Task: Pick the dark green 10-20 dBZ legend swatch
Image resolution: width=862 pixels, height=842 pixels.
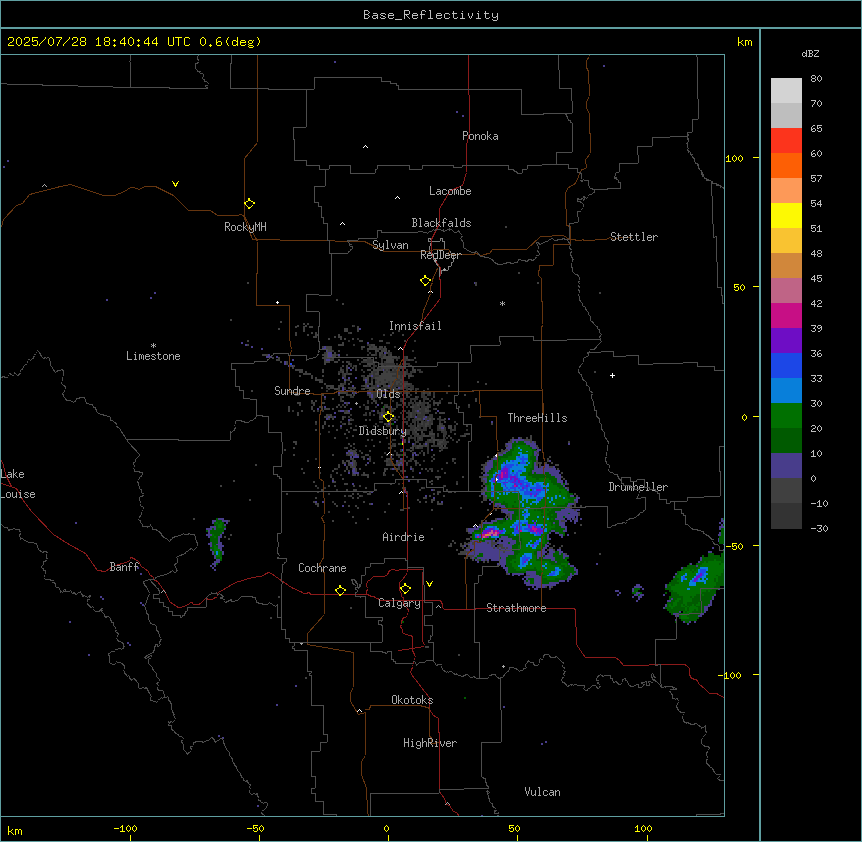Action: point(786,440)
